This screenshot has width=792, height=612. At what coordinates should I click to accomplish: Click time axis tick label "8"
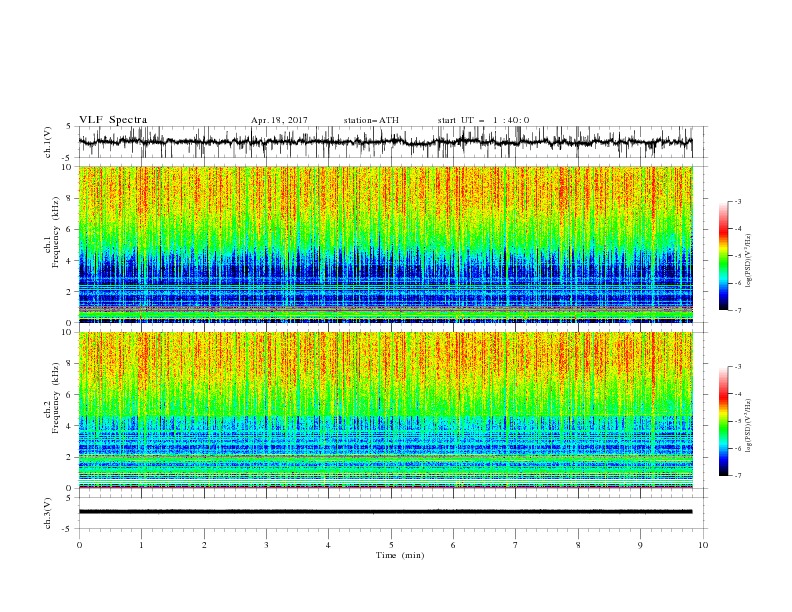(x=578, y=545)
